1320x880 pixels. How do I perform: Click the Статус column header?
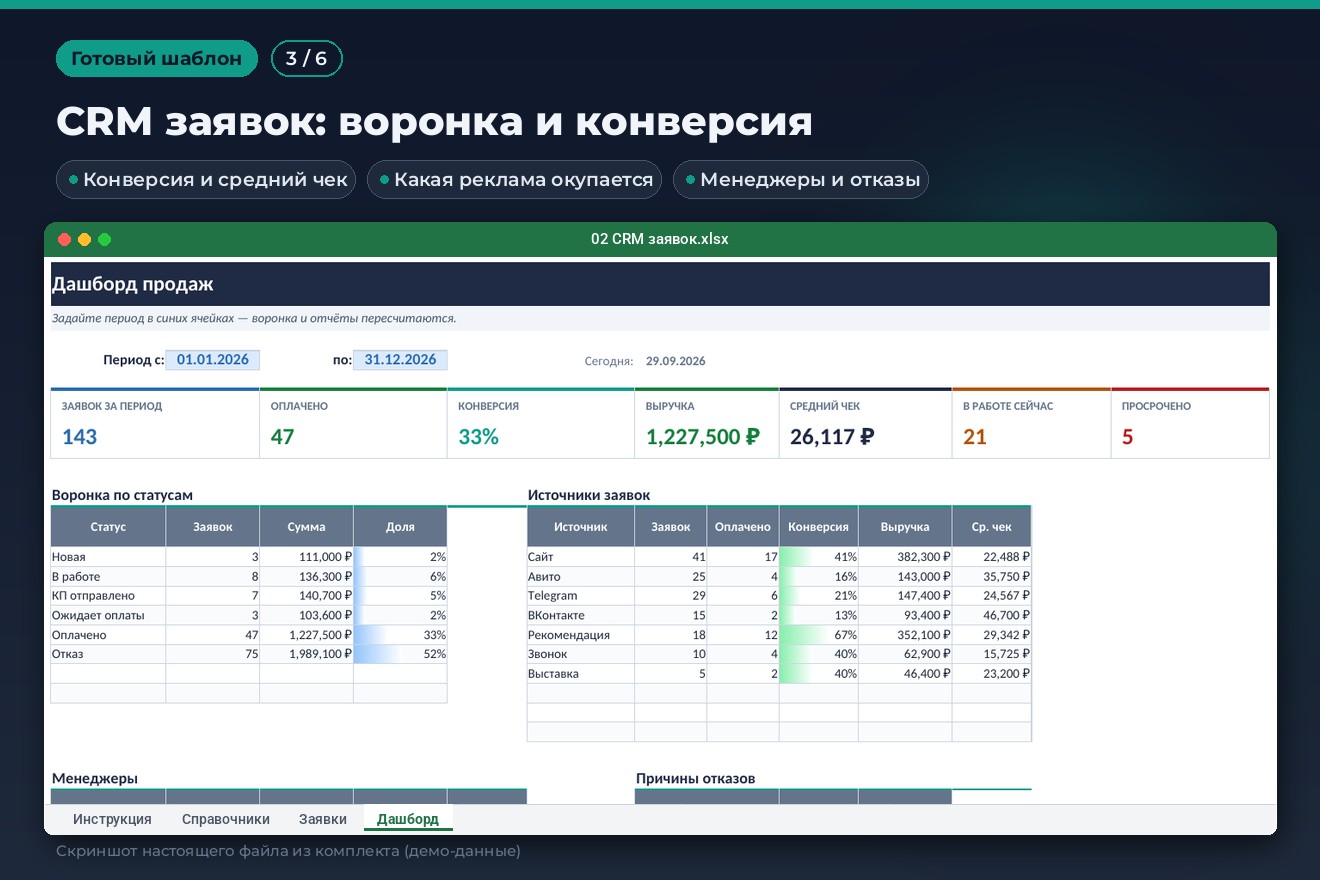(x=108, y=527)
